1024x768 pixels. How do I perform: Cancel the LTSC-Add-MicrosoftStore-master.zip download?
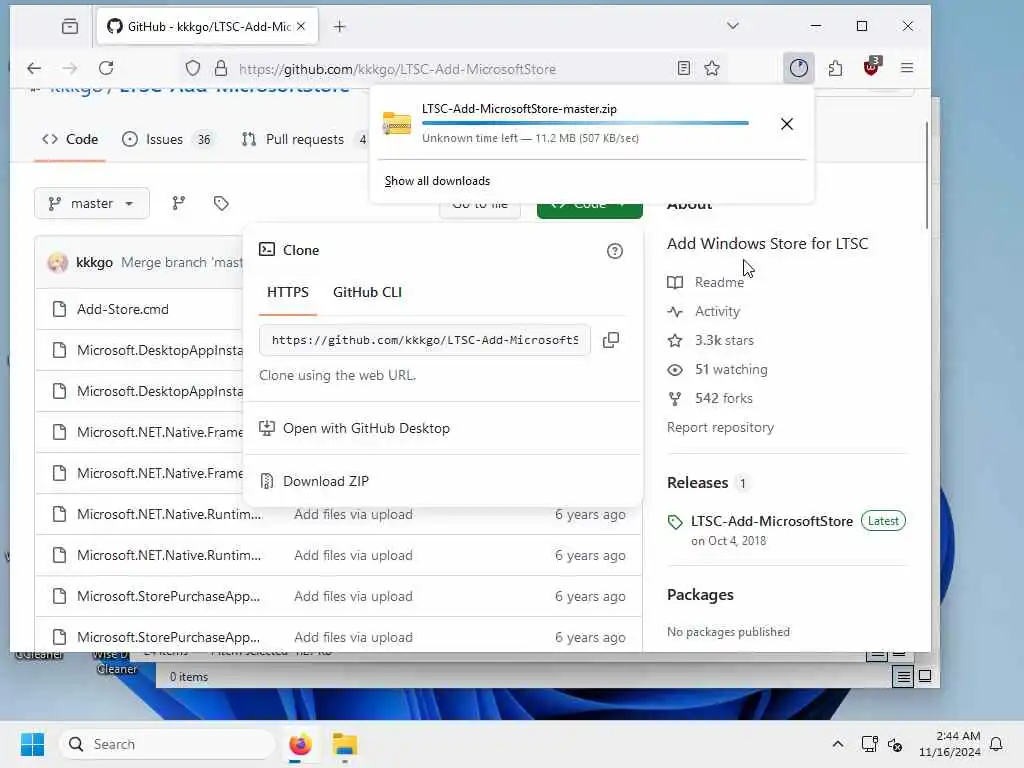click(x=787, y=124)
